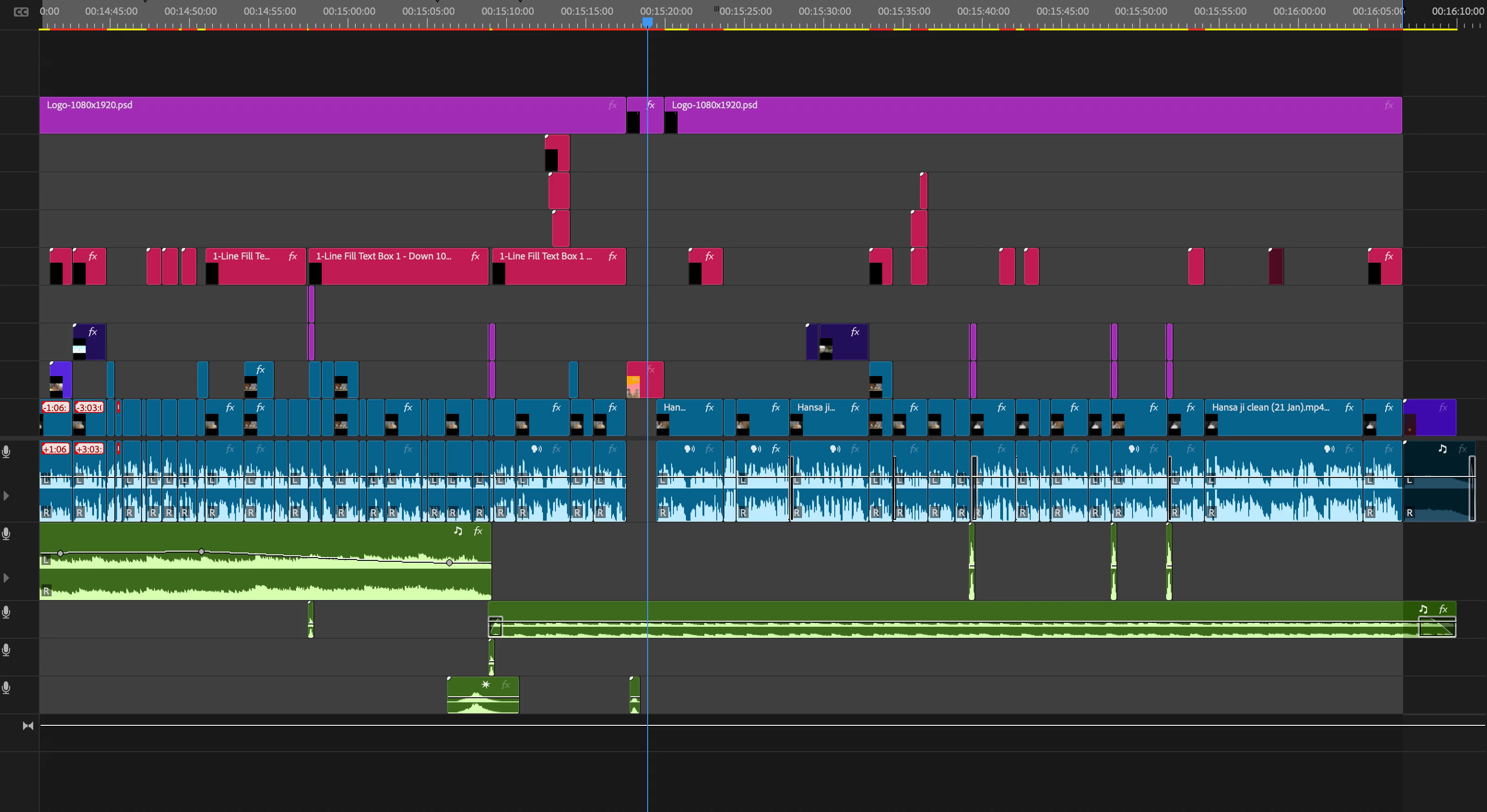Click voice-over mic on keyframed green music track
Image resolution: width=1487 pixels, height=812 pixels.
coord(6,534)
